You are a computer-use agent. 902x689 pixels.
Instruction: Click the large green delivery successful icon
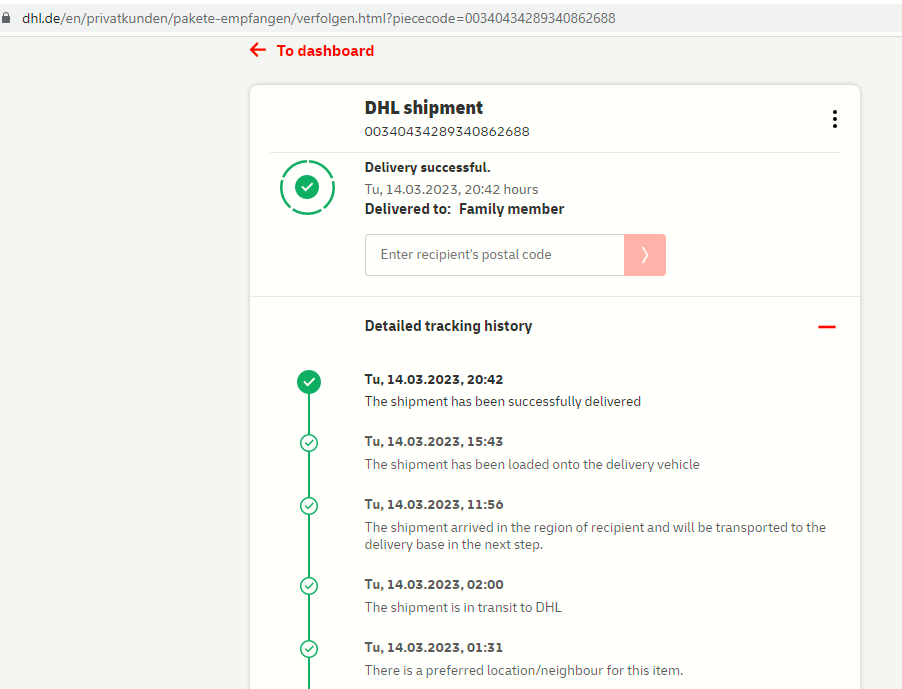click(x=307, y=187)
